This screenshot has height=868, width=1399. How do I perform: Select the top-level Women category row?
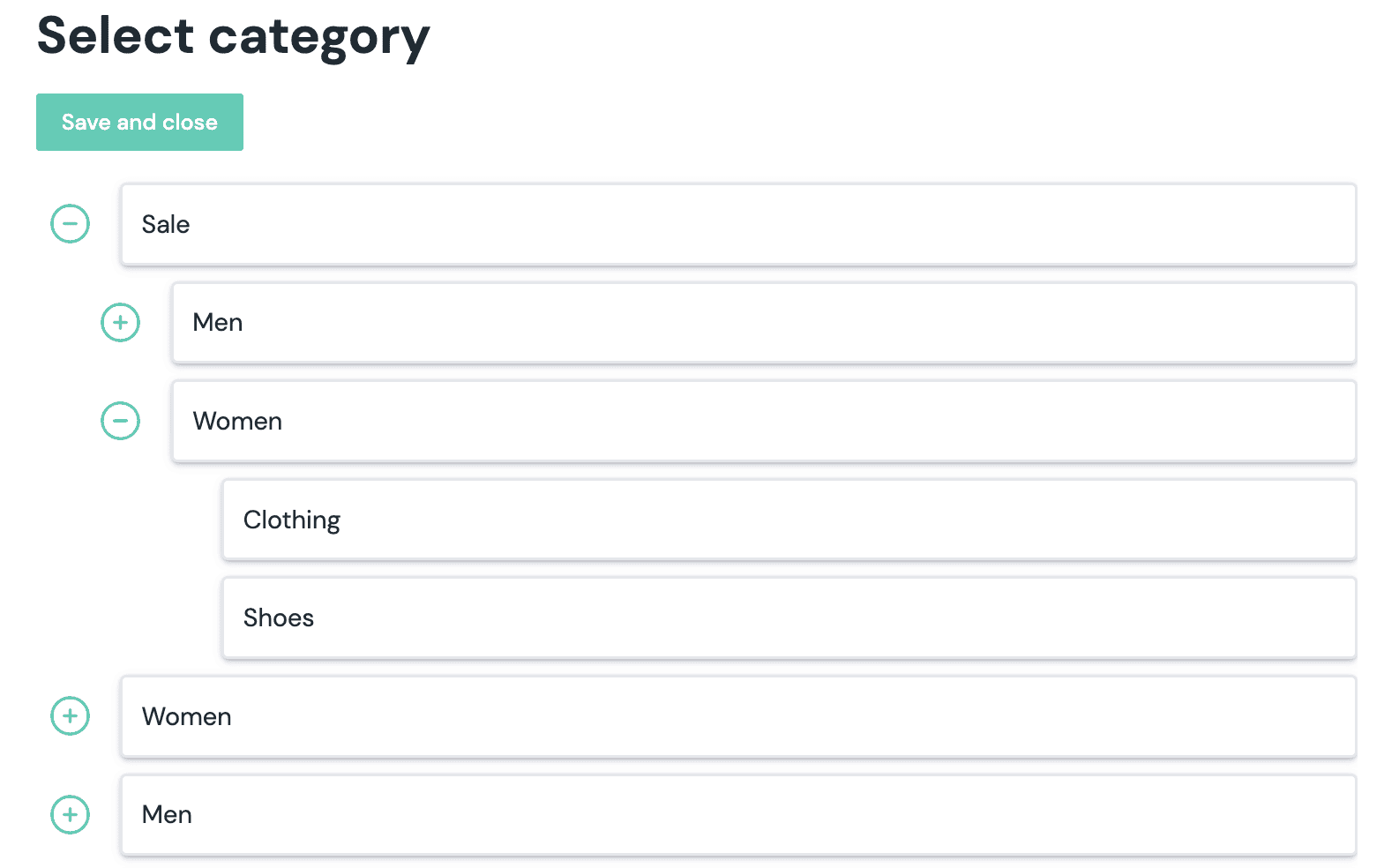pos(737,717)
